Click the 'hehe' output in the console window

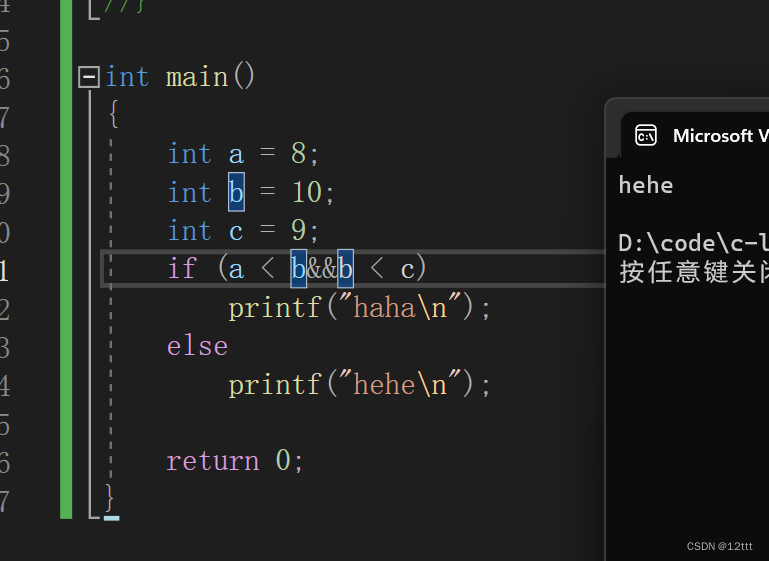tap(646, 185)
